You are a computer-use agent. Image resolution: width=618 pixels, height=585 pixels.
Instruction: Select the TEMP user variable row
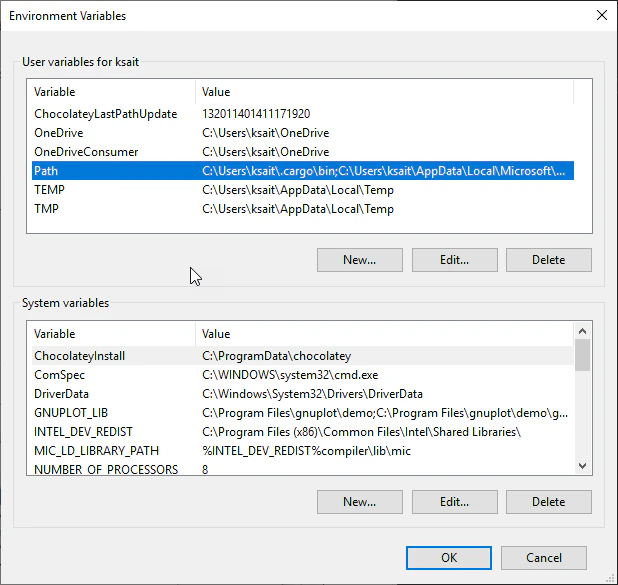tap(303, 190)
